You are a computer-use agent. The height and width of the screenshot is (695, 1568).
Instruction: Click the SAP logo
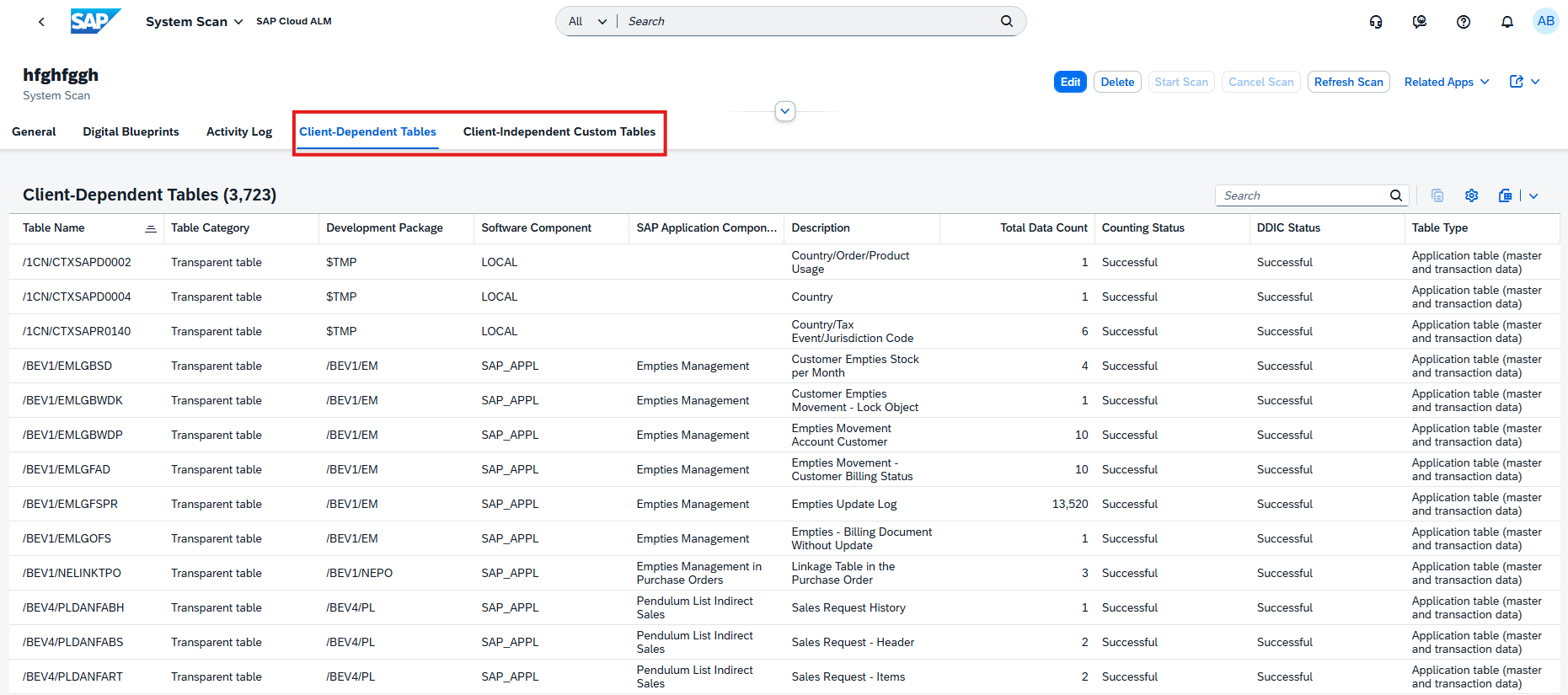[95, 21]
